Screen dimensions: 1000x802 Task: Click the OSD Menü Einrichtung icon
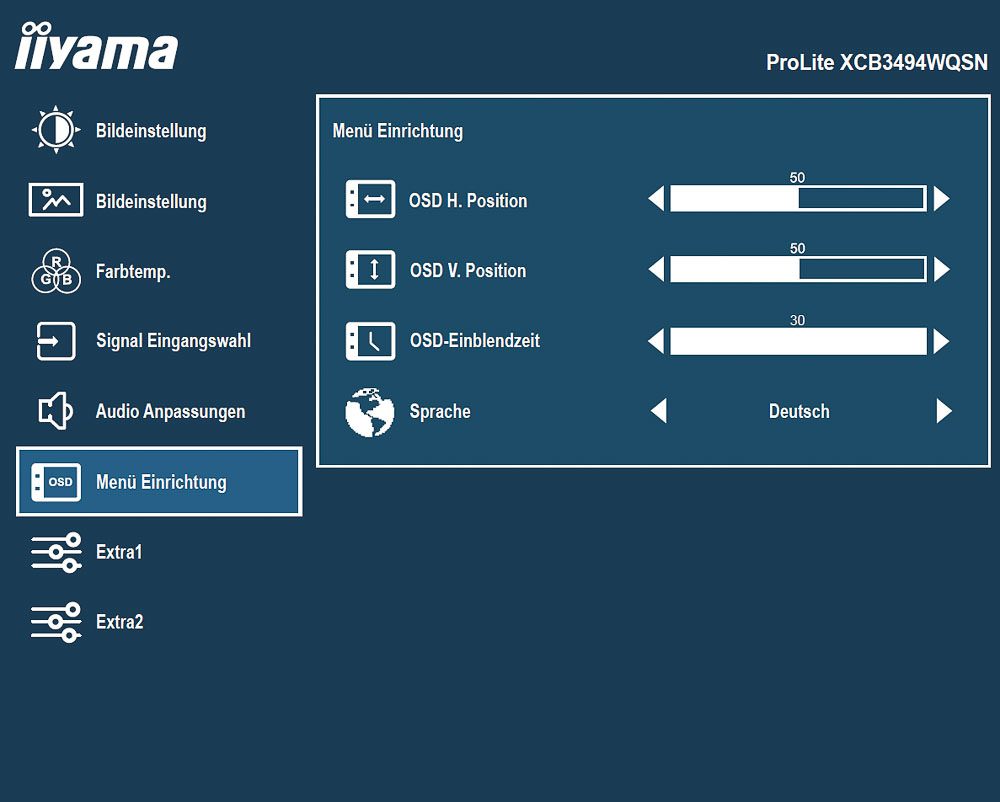click(56, 482)
